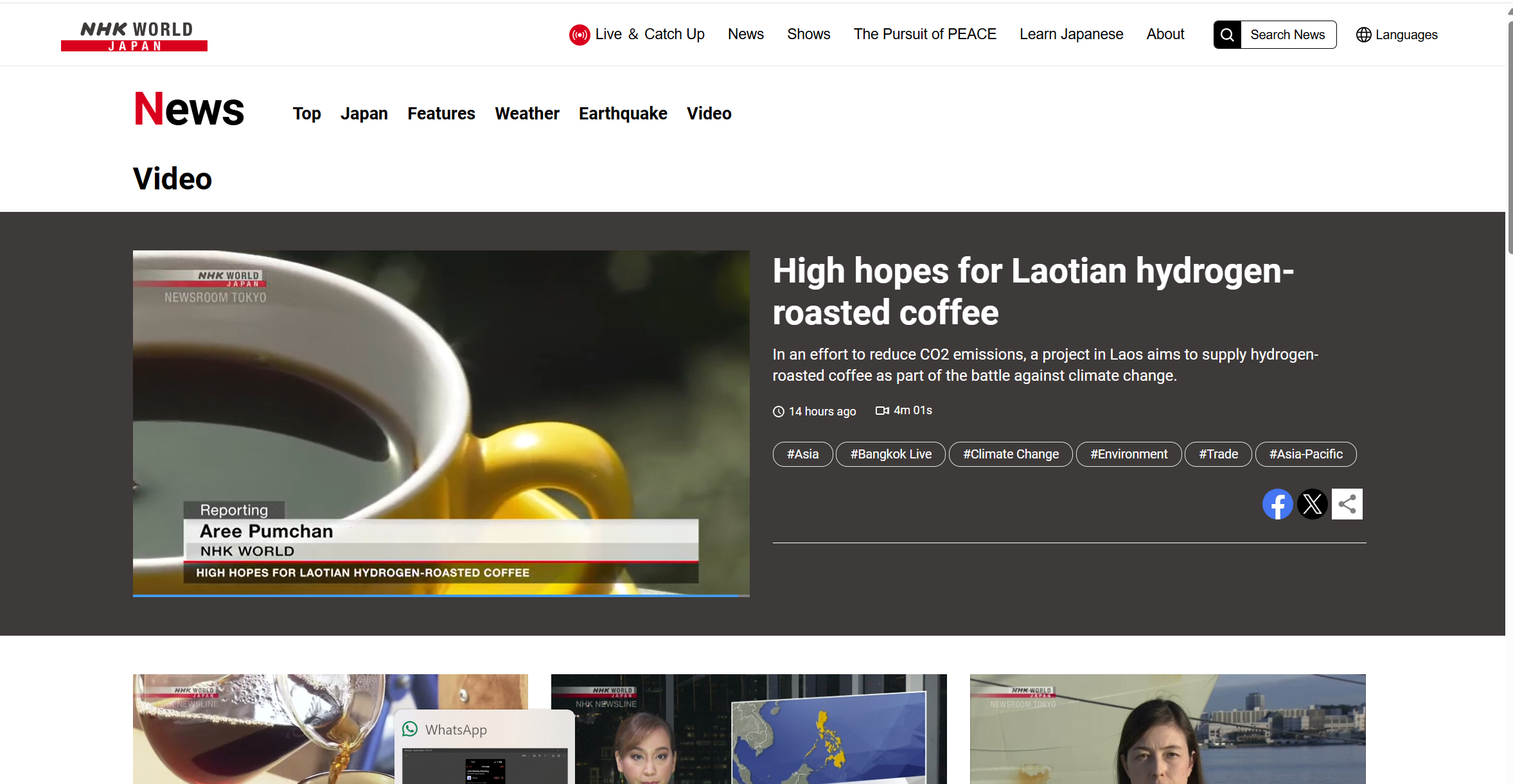Switch to the Weather news tab
The height and width of the screenshot is (784, 1513).
click(x=527, y=114)
